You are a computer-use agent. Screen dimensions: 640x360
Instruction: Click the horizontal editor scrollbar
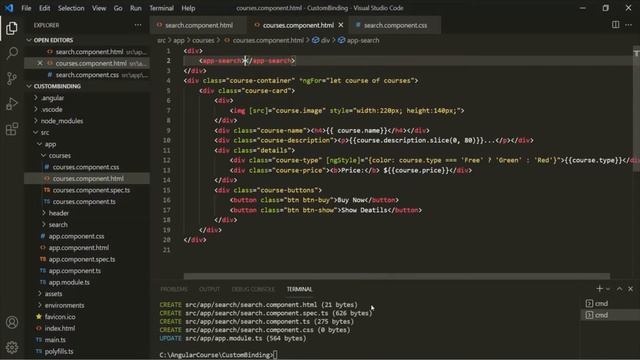click(396, 276)
